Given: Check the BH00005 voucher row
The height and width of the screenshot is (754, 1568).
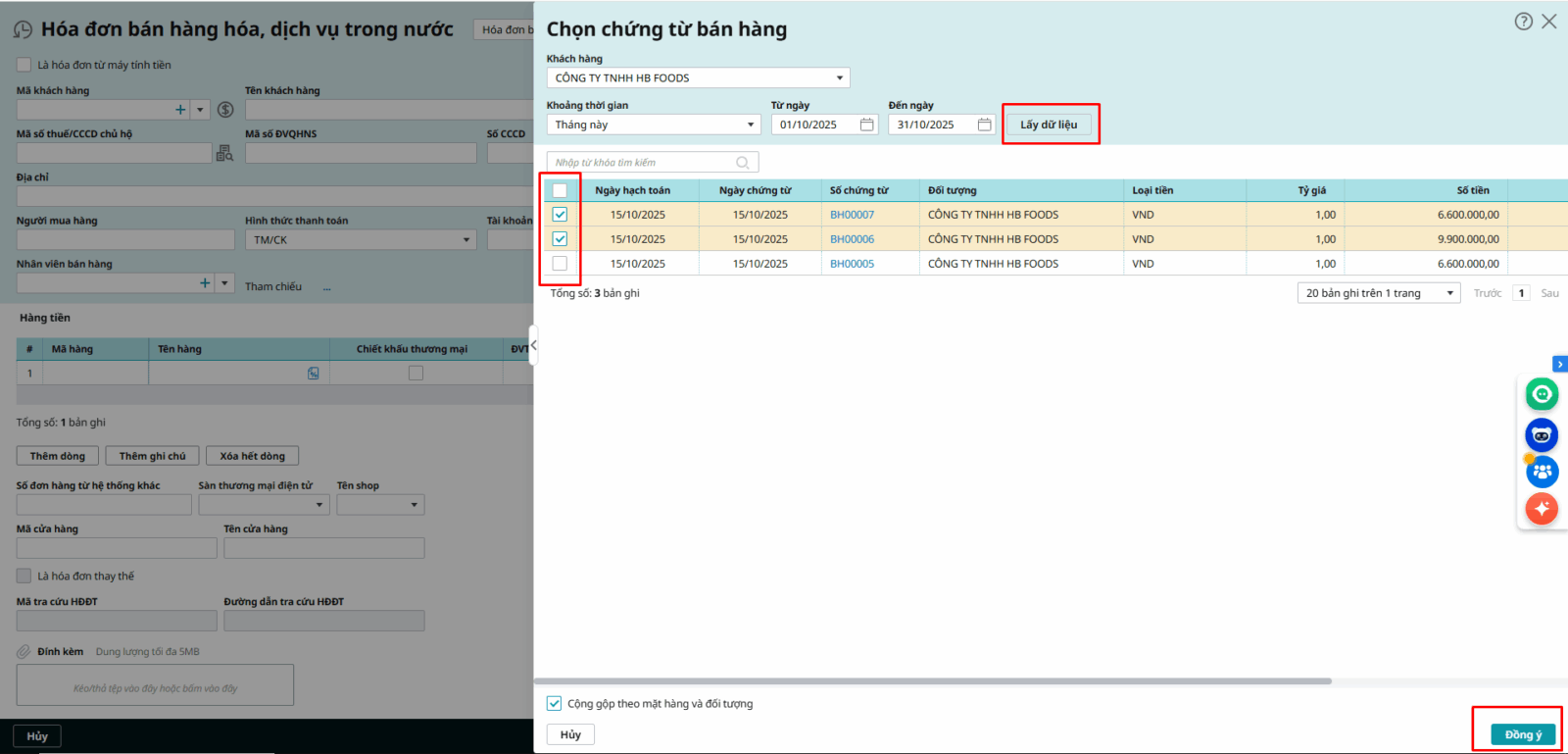Looking at the screenshot, I should [560, 264].
